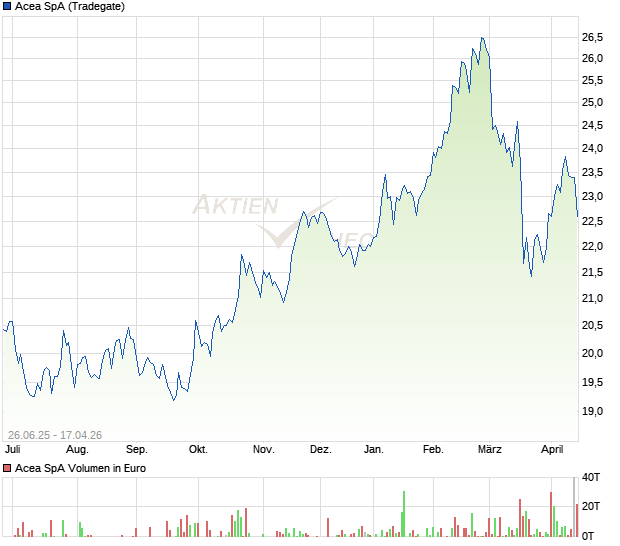Screen dimensions: 620x546
Task: Click the 'Nov.' month label
Action: click(263, 449)
